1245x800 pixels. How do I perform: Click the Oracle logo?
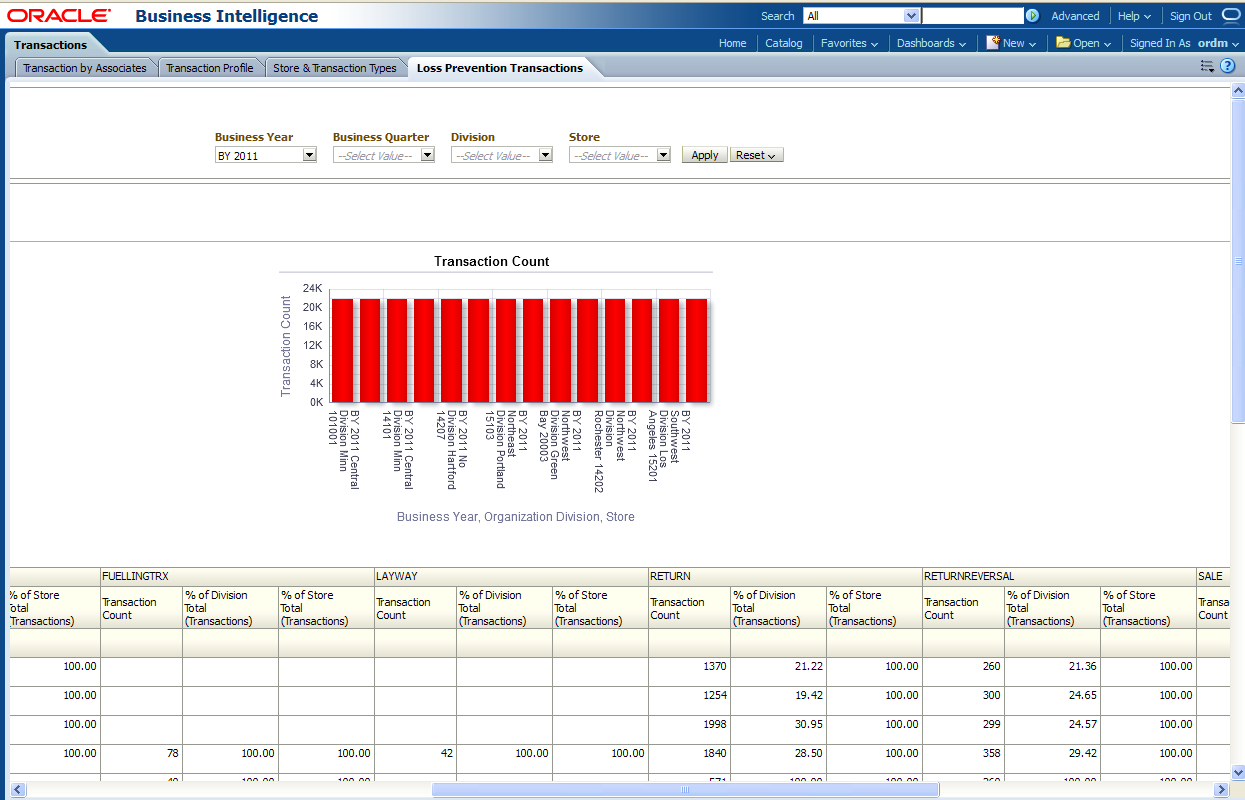coord(59,16)
